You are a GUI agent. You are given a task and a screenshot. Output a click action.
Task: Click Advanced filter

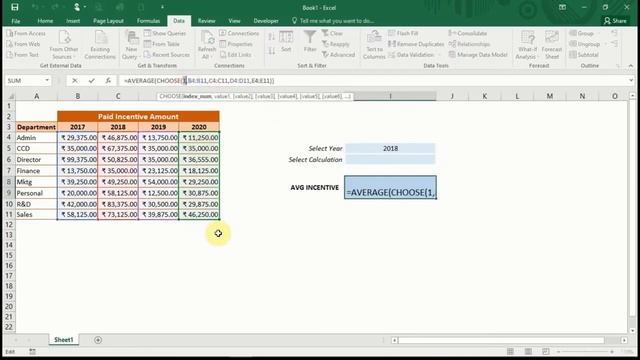coord(338,55)
